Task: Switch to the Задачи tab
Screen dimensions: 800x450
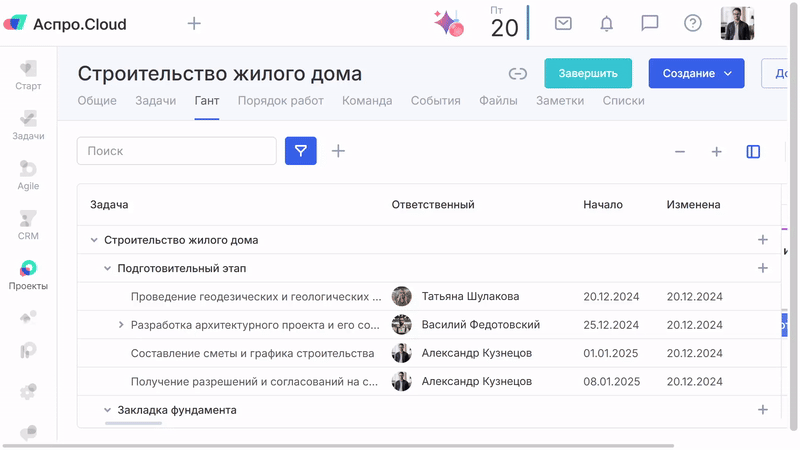Action: [155, 101]
